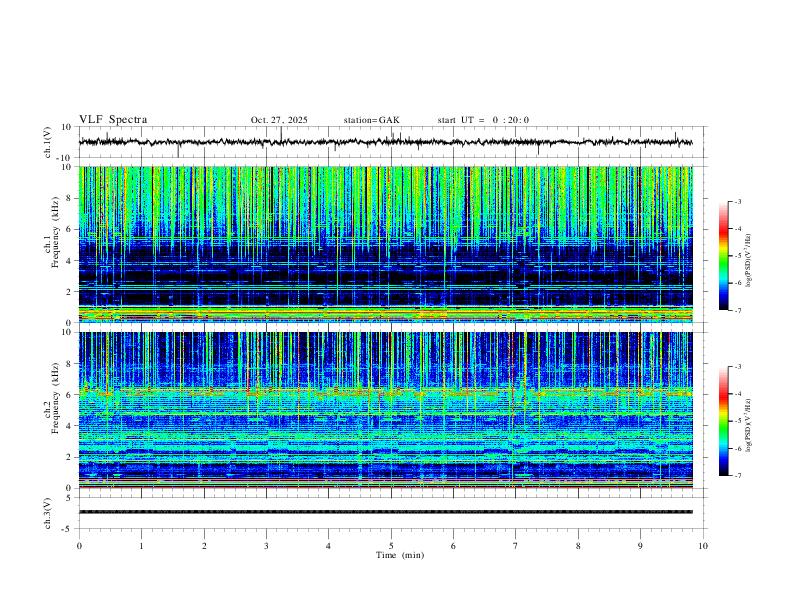Click the 'ch.3(V)' axis label
792x612 pixels.
point(48,513)
